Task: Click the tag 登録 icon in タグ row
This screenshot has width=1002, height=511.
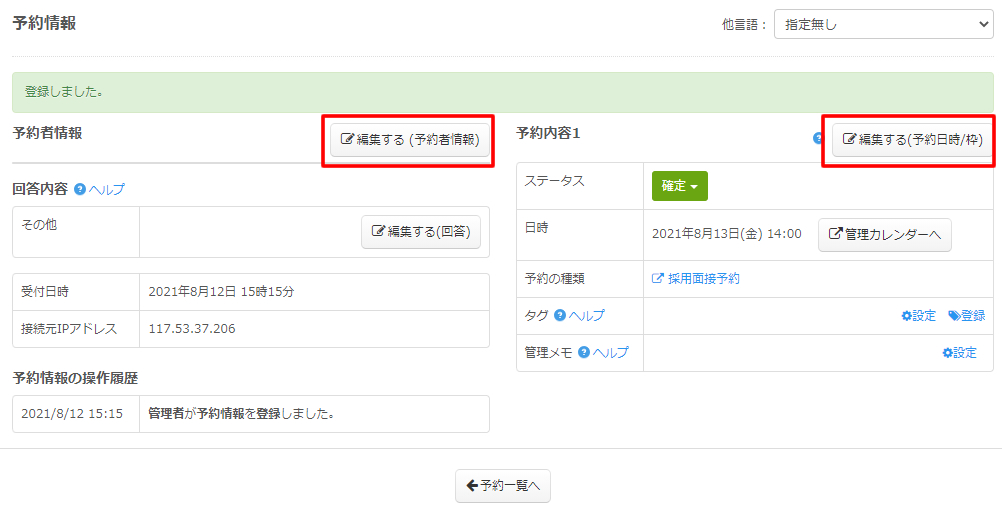Action: (966, 316)
